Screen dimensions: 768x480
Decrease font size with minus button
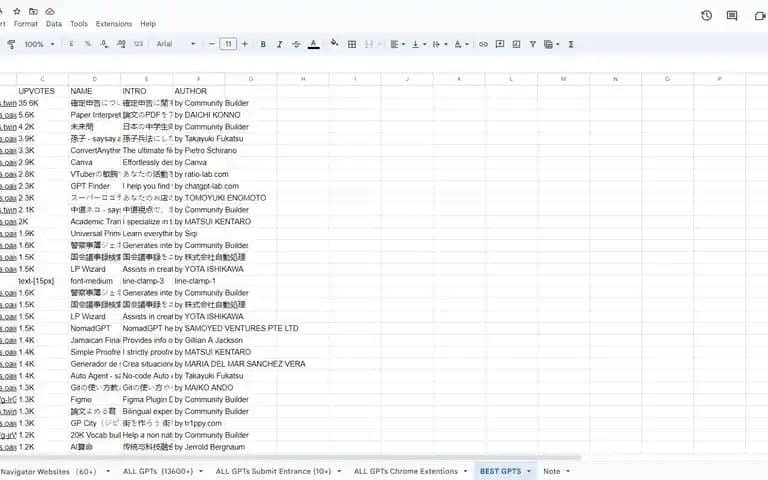point(212,44)
